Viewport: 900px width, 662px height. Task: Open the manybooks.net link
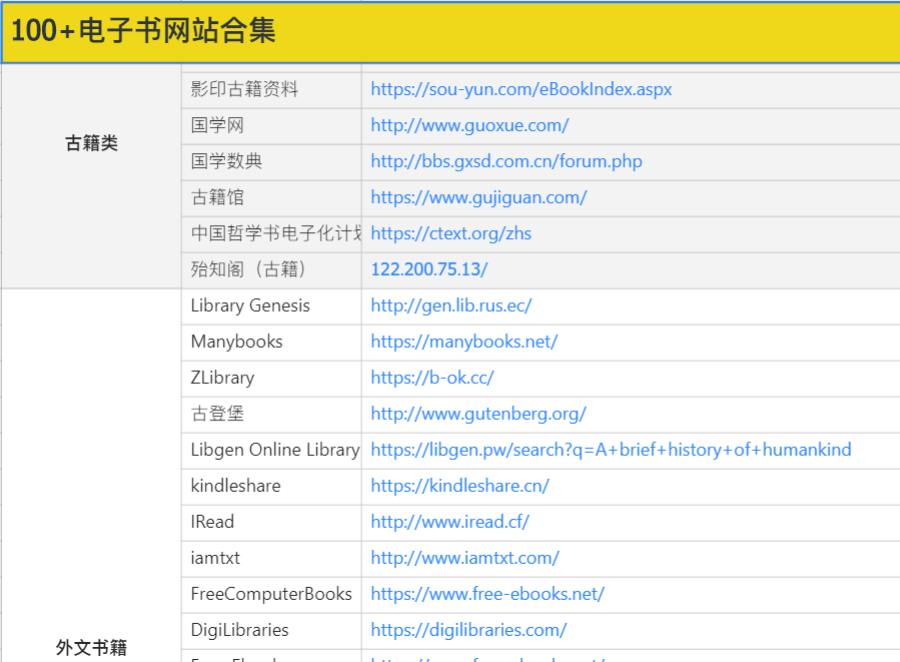(464, 342)
